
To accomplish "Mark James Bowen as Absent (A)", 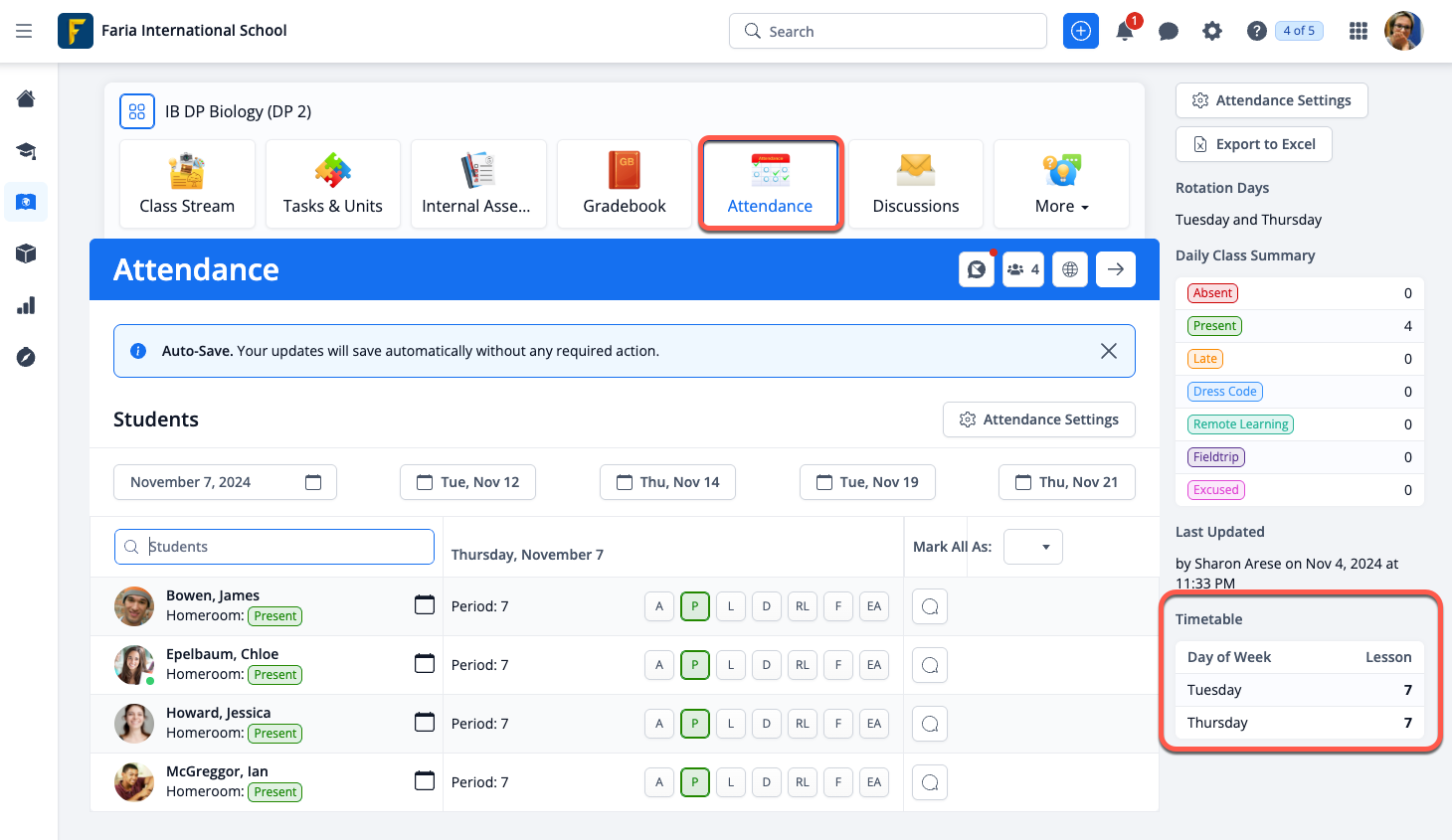I will 659,606.
